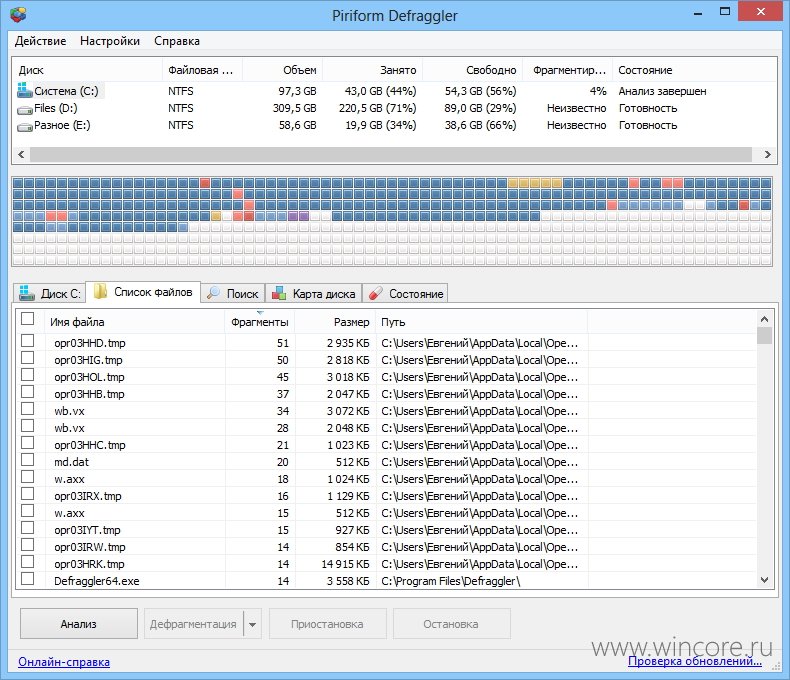Screen dimensions: 790x680
Task: Toggle the select-all checkbox in file list header
Action: click(27, 318)
